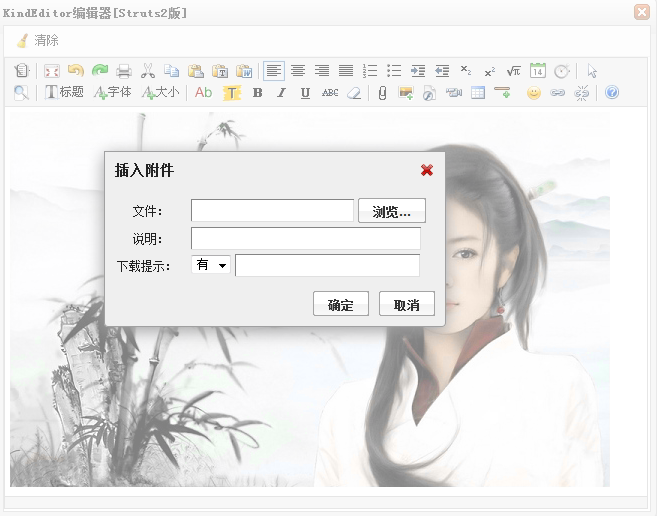
Task: Insert smiley emoticon
Action: tap(533, 93)
